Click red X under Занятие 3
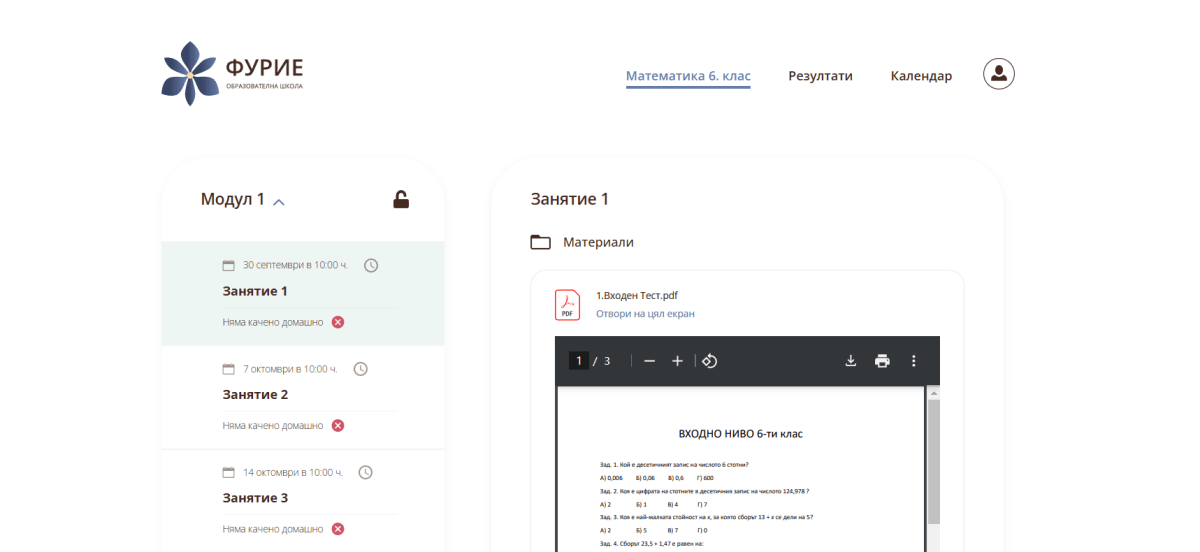Image resolution: width=1200 pixels, height=552 pixels. pos(338,529)
